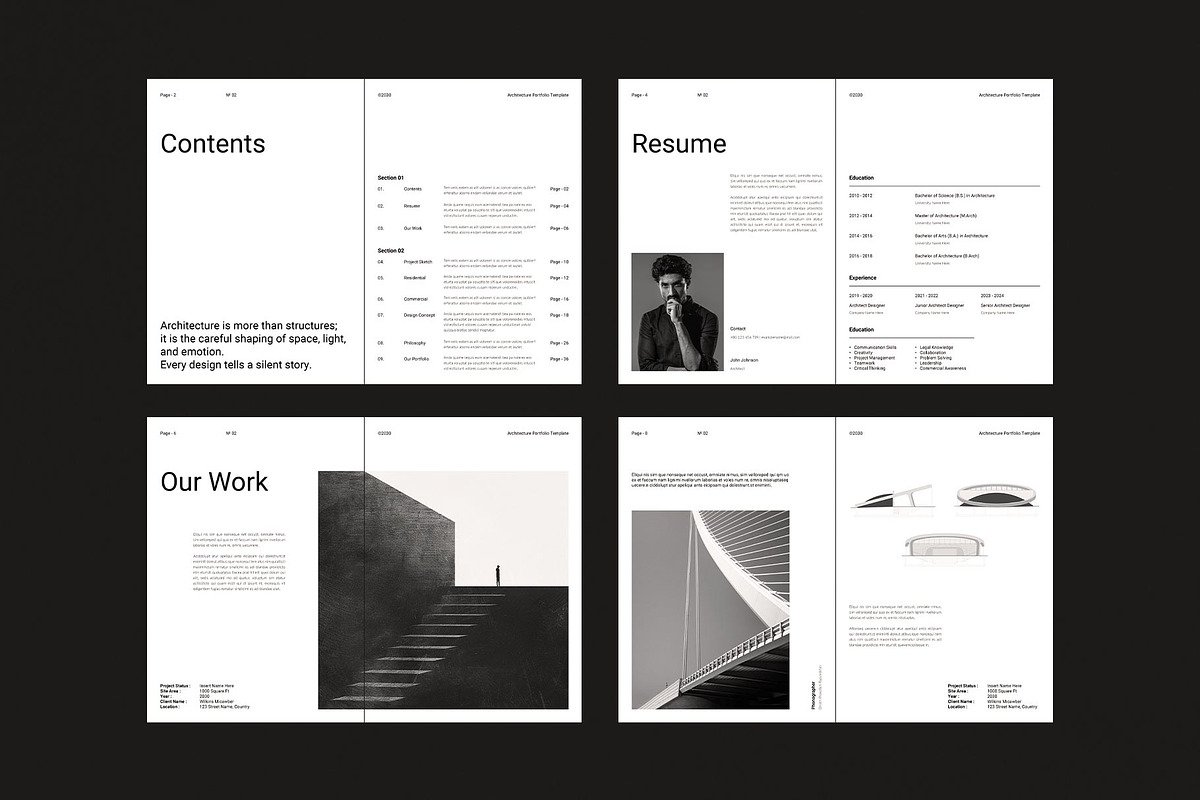This screenshot has height=800, width=1200.
Task: Select the "Junior Architect Designer" role
Action: click(940, 306)
